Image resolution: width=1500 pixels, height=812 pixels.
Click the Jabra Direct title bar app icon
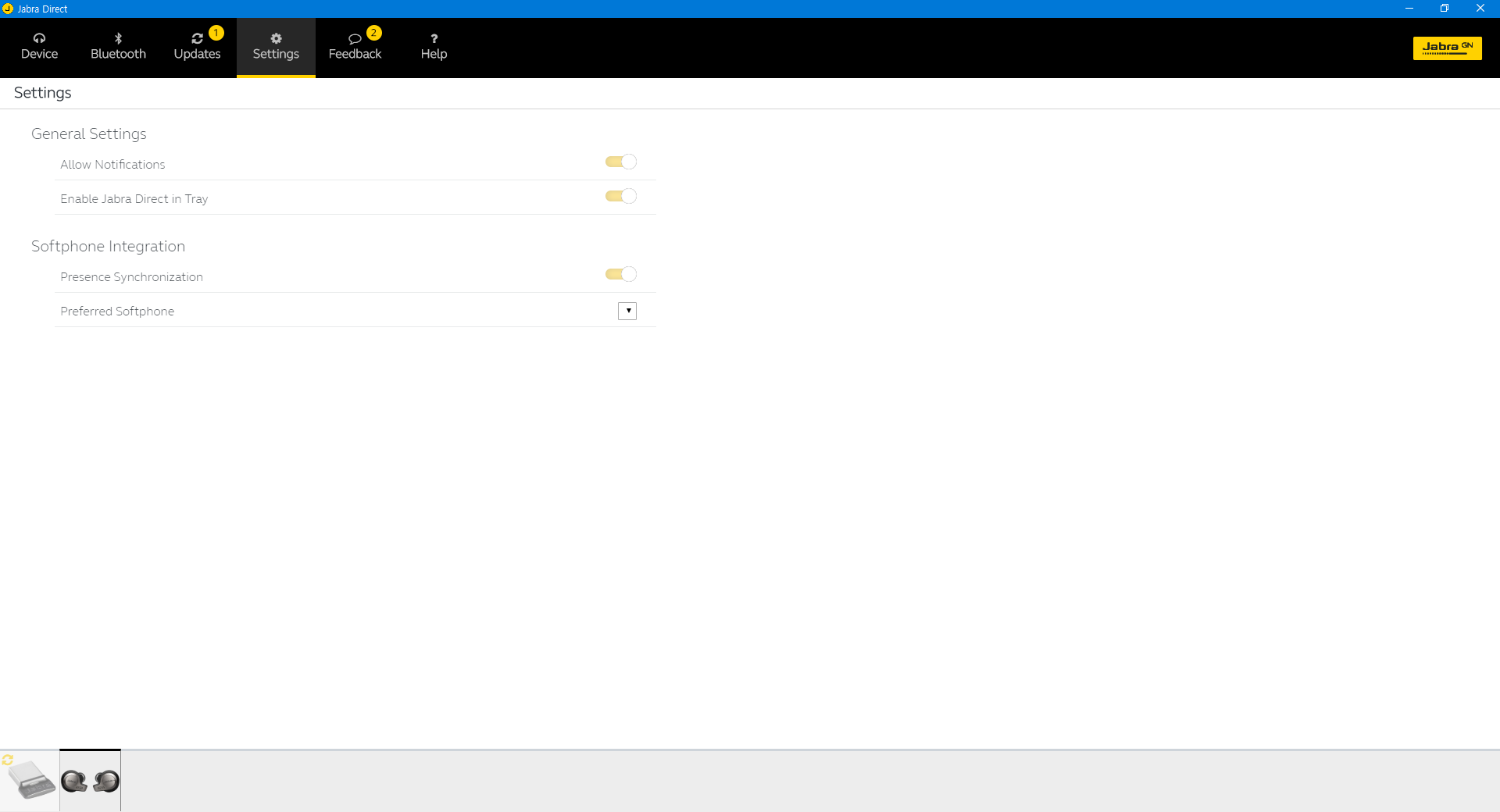click(8, 9)
